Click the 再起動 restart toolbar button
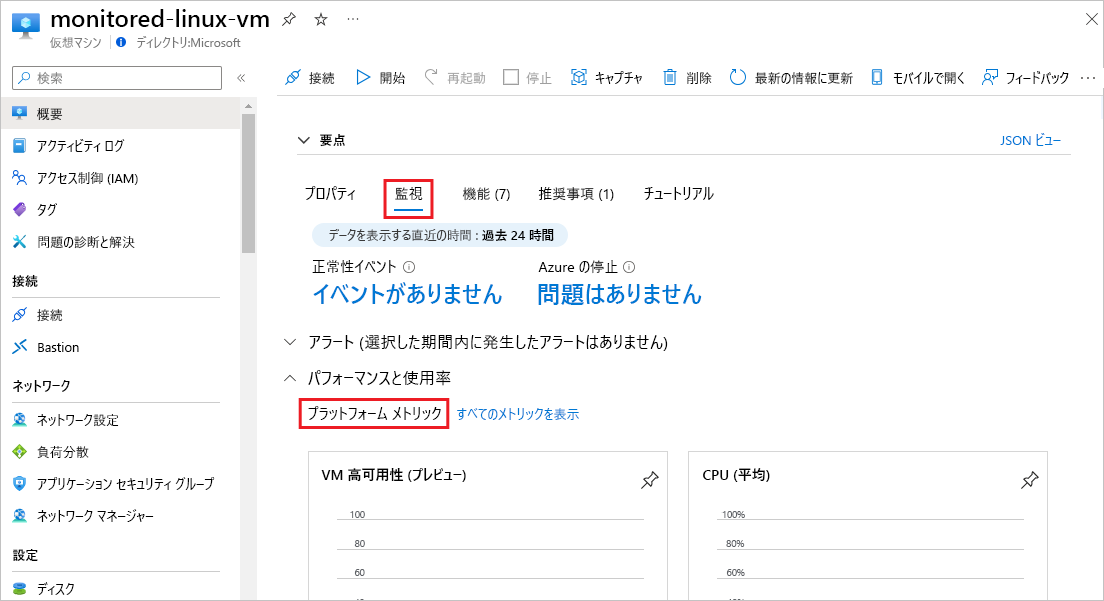1104x601 pixels. tap(455, 77)
